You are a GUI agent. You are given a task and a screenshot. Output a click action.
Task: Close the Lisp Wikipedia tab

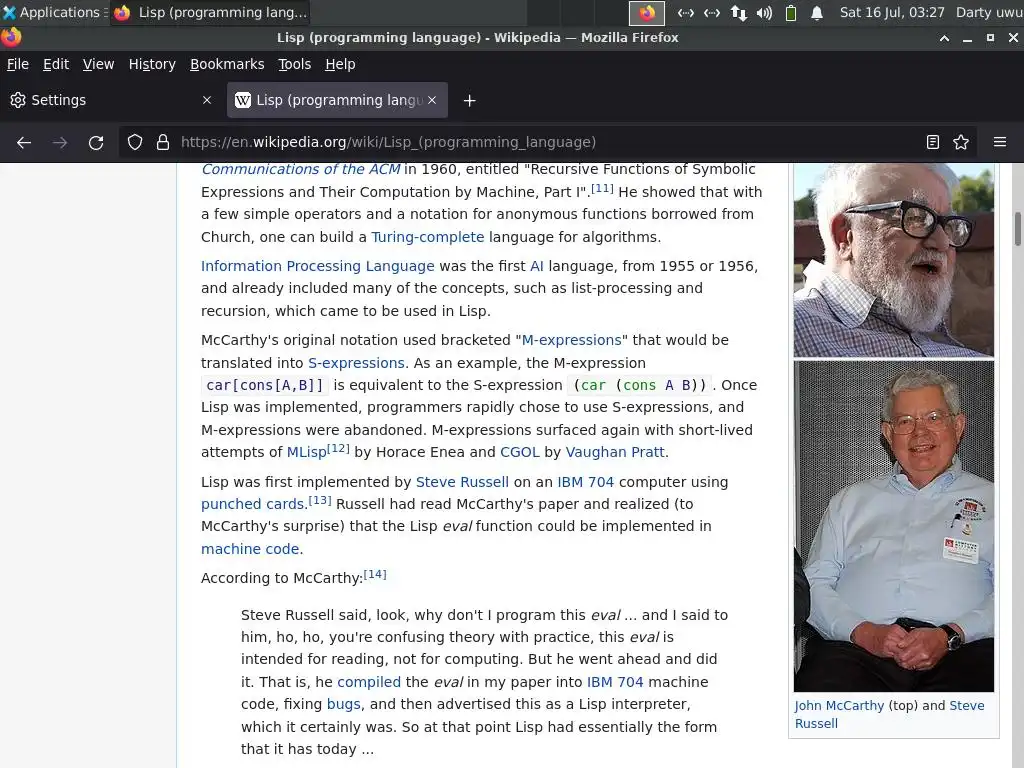pyautogui.click(x=432, y=100)
